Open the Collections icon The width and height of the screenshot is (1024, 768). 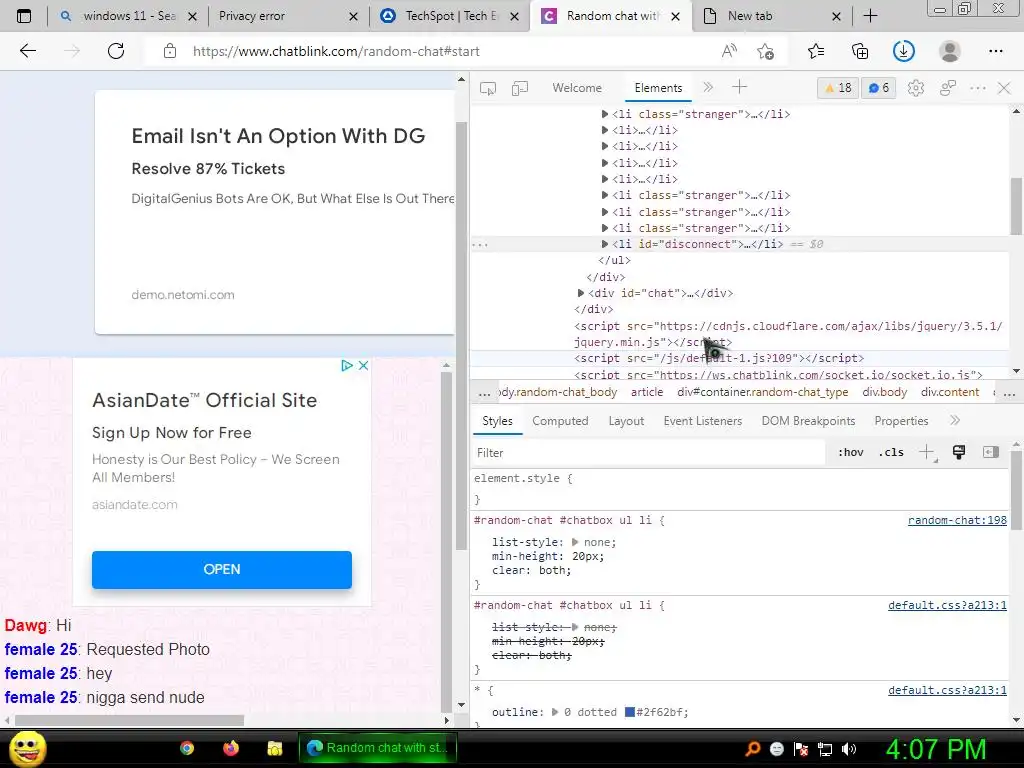click(860, 51)
